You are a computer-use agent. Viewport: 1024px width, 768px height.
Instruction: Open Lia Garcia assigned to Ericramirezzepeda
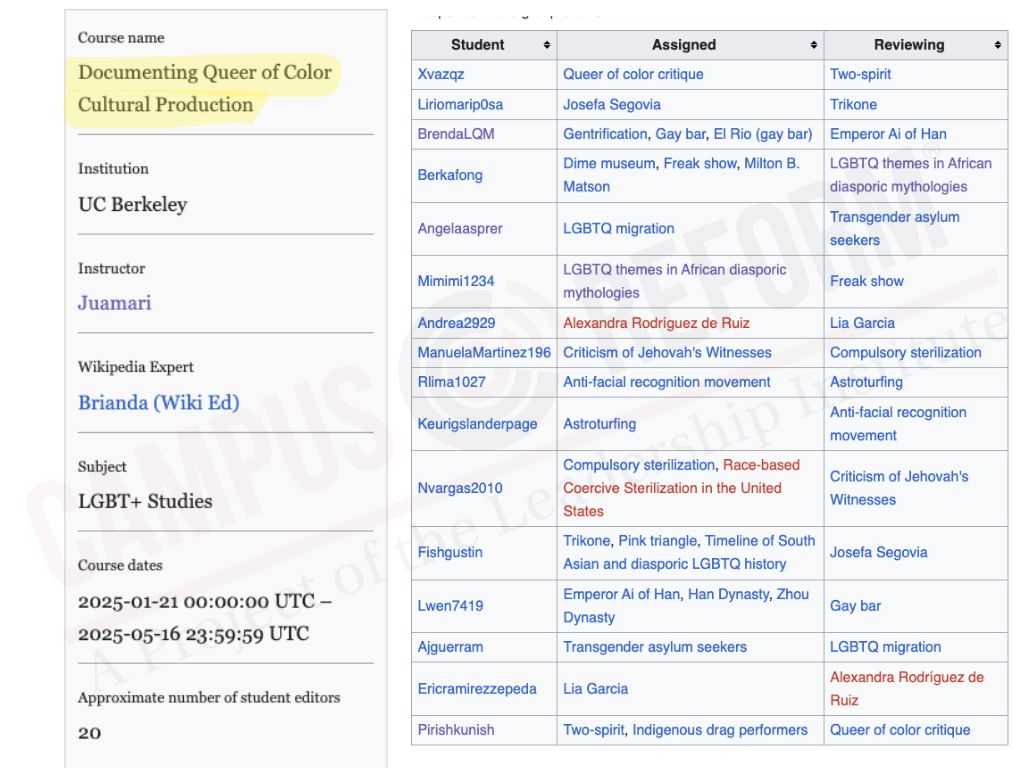tap(596, 689)
